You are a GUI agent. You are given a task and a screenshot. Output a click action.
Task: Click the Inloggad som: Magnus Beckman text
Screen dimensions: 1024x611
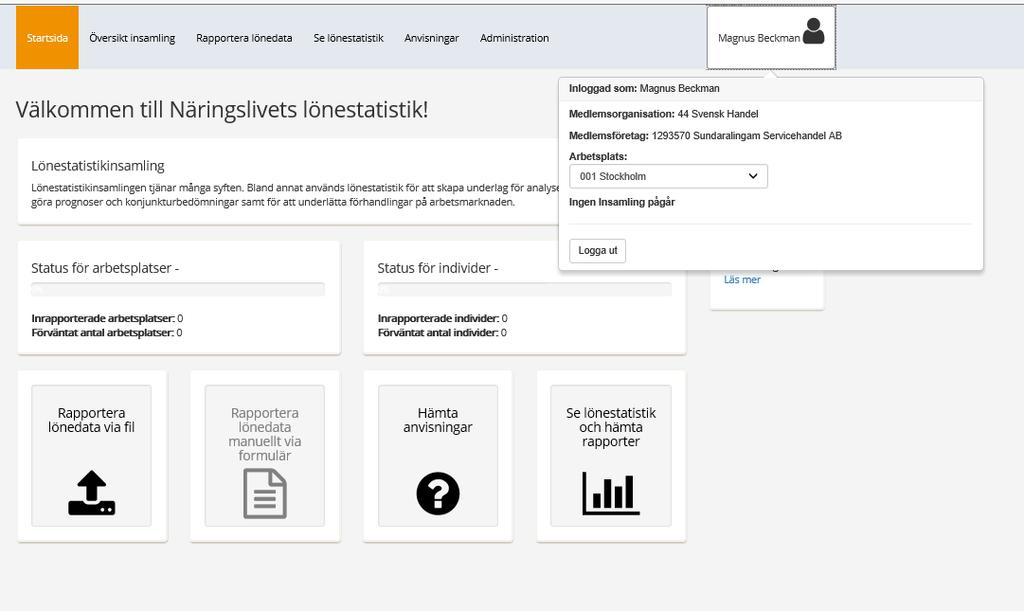pos(644,88)
